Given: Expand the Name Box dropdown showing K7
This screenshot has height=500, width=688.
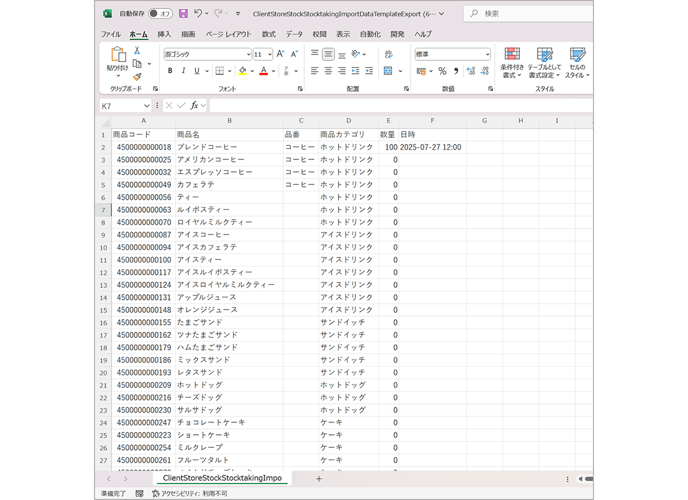Looking at the screenshot, I should point(147,106).
